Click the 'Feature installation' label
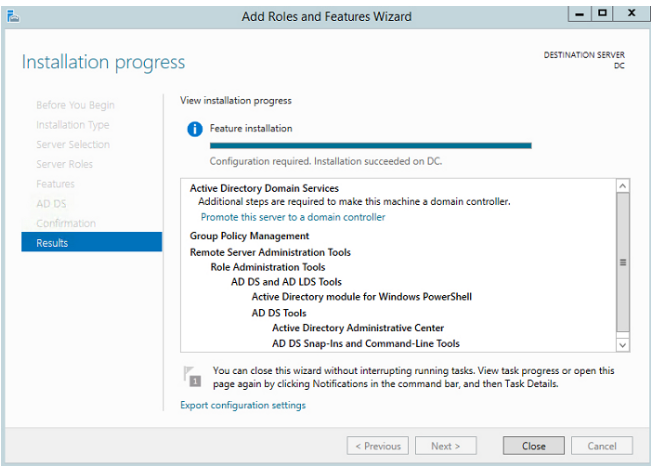This screenshot has width=658, height=471. (x=251, y=128)
